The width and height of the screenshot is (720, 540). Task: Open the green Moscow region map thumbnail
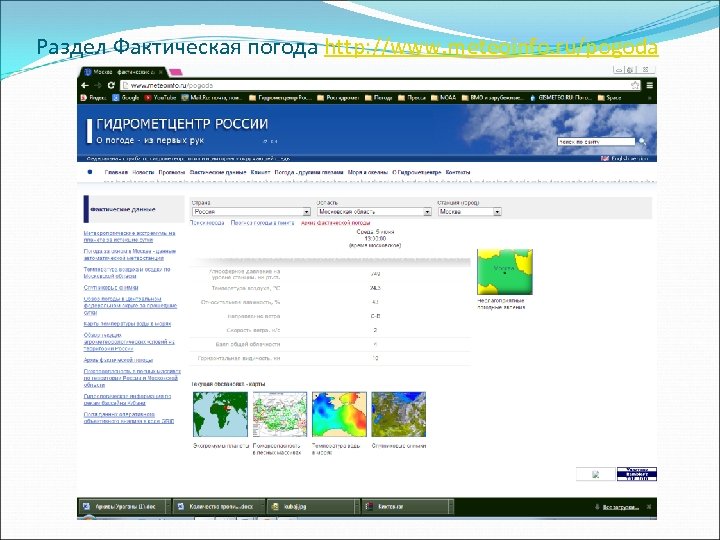pos(505,272)
